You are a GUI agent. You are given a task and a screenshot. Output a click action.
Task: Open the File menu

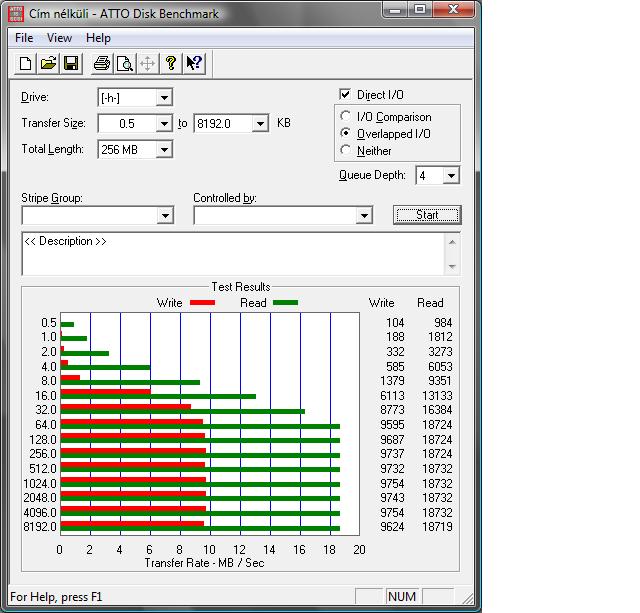[x=24, y=38]
